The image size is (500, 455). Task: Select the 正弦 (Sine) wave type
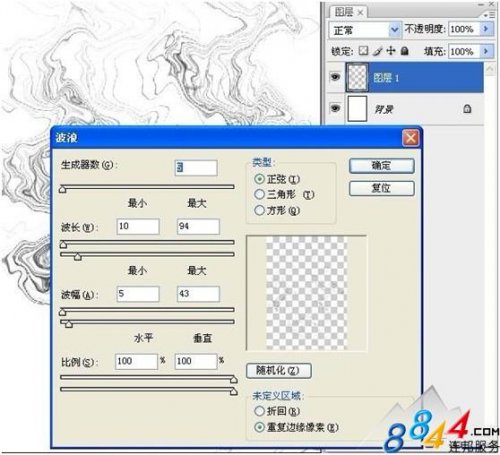(259, 179)
